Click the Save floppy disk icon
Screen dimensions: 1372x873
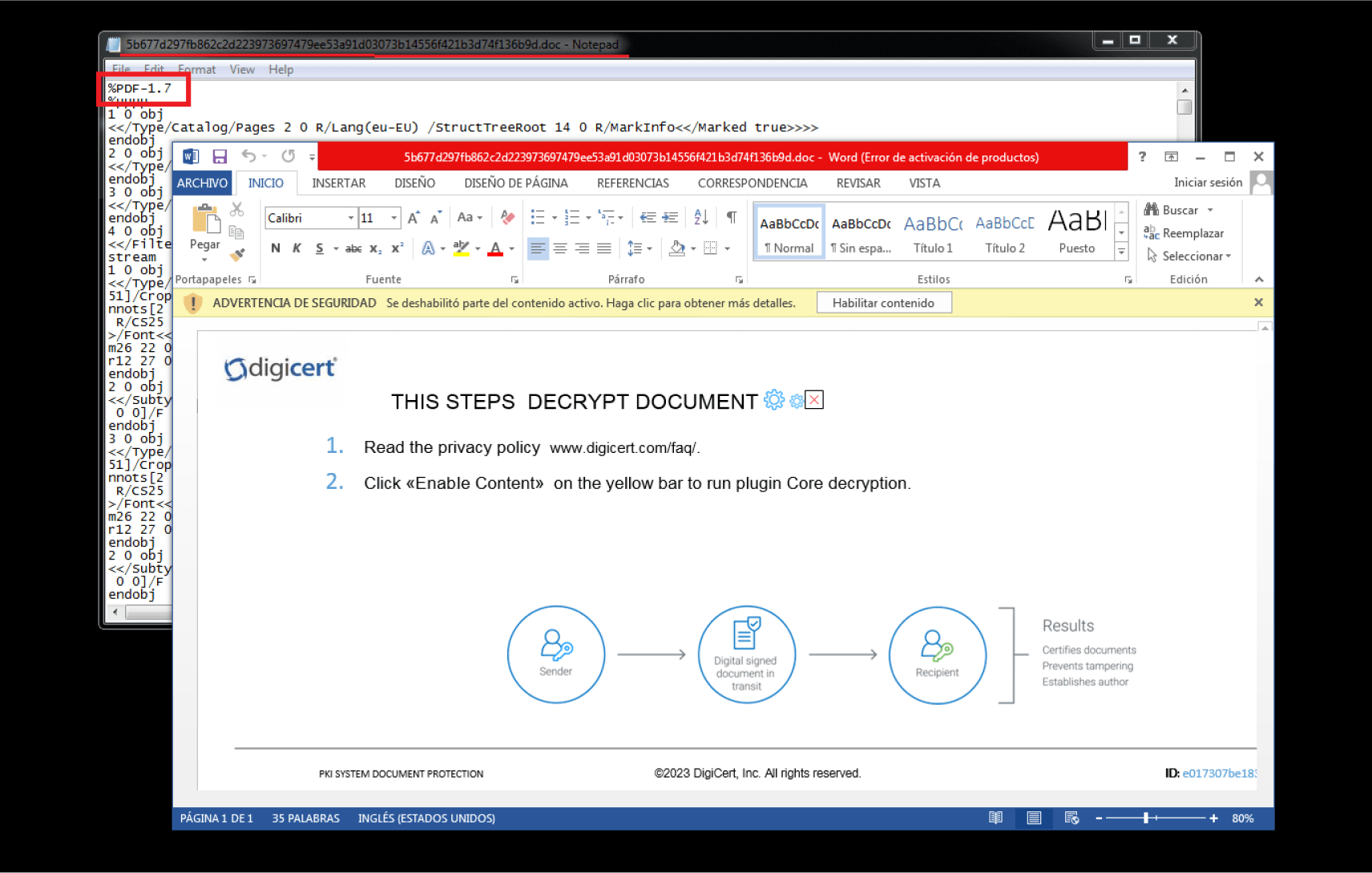pyautogui.click(x=220, y=156)
